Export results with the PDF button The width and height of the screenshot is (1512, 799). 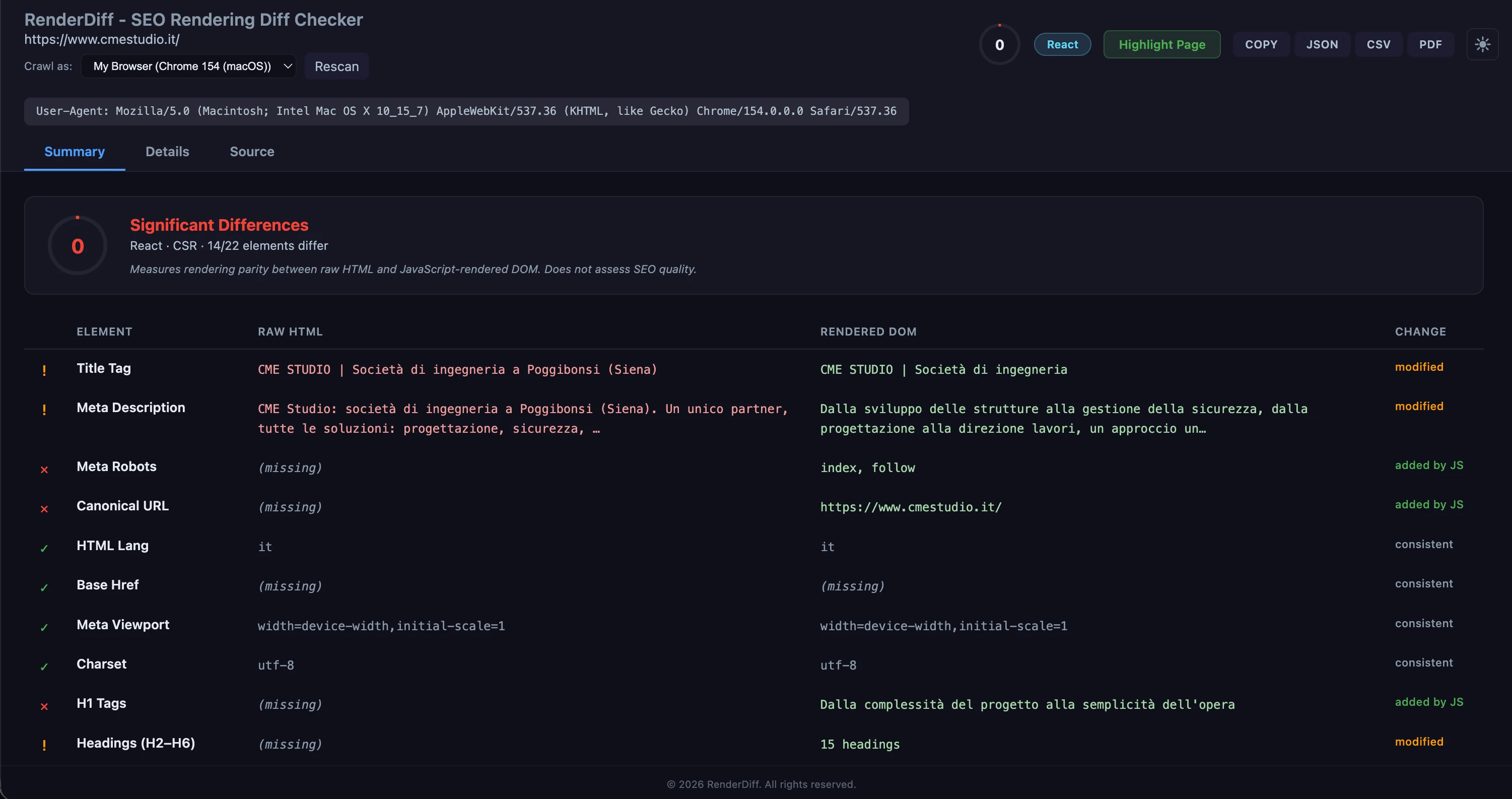tap(1430, 45)
